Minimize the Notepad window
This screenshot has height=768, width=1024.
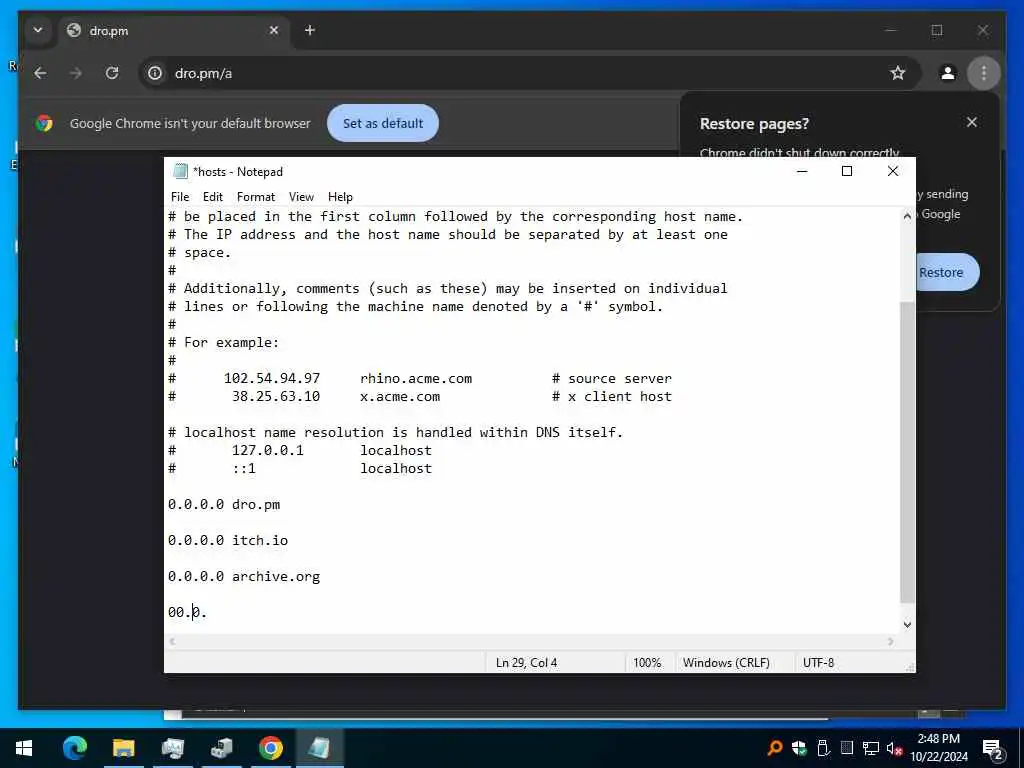tap(802, 171)
